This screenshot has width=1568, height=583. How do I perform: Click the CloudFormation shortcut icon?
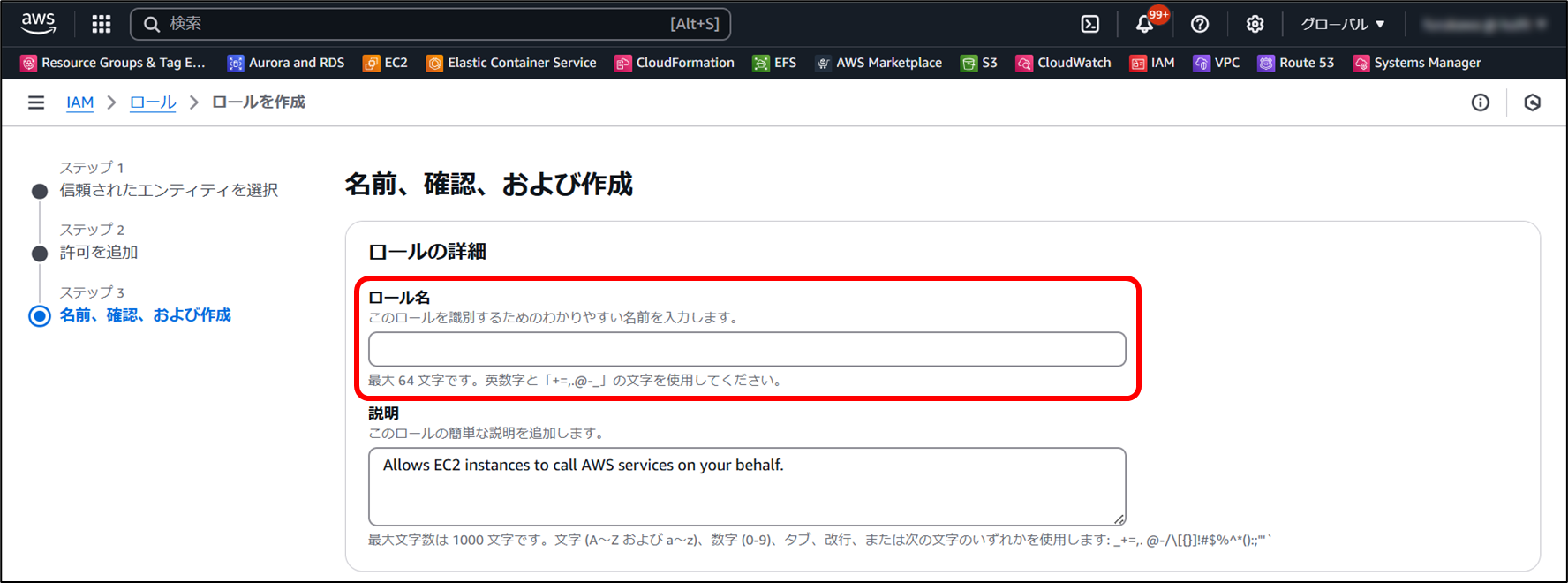click(x=623, y=63)
